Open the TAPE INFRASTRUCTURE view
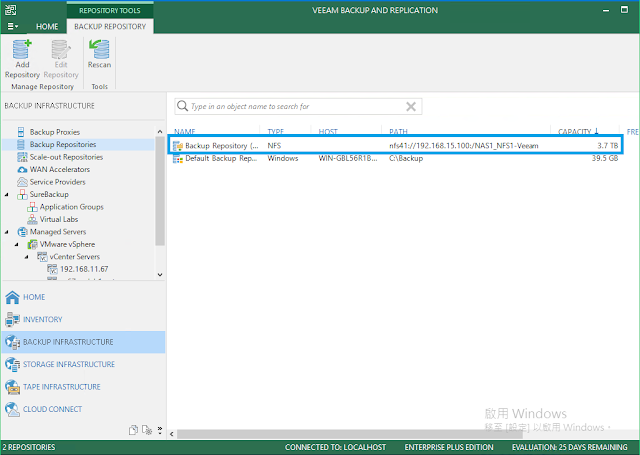Image resolution: width=640 pixels, height=455 pixels. [83, 387]
